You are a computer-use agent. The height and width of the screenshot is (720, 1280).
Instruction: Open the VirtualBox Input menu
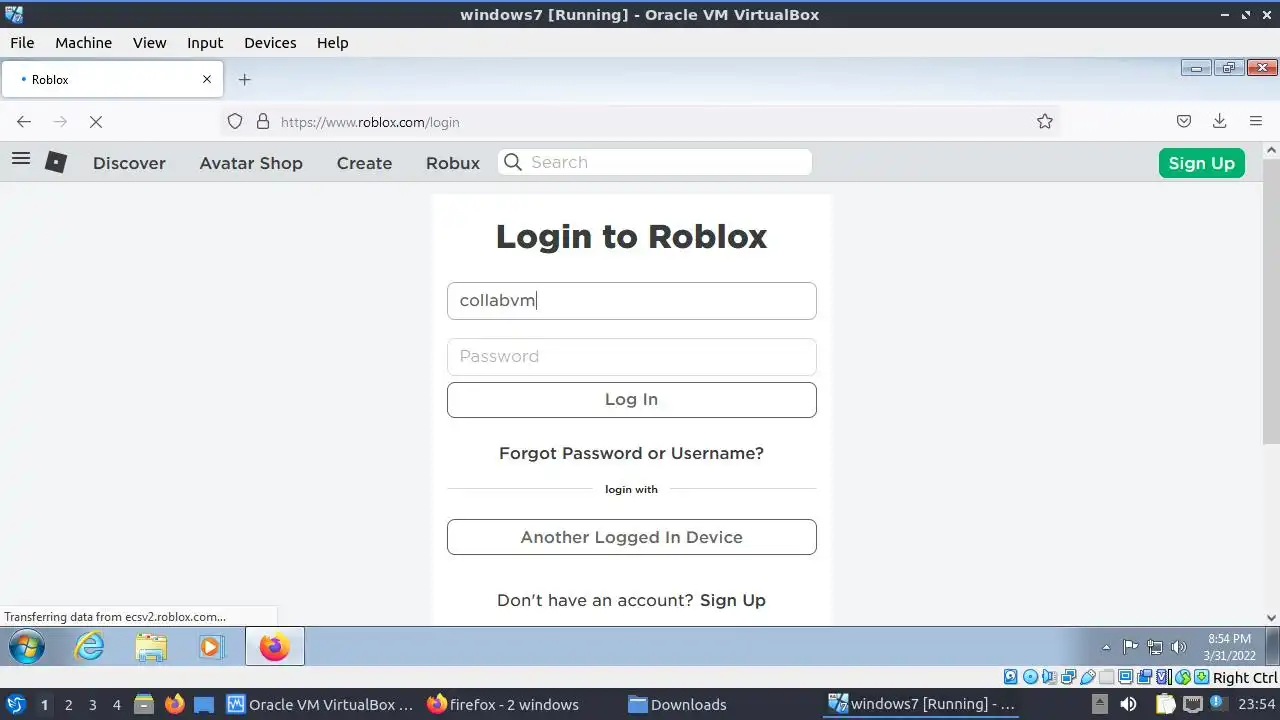pos(205,43)
